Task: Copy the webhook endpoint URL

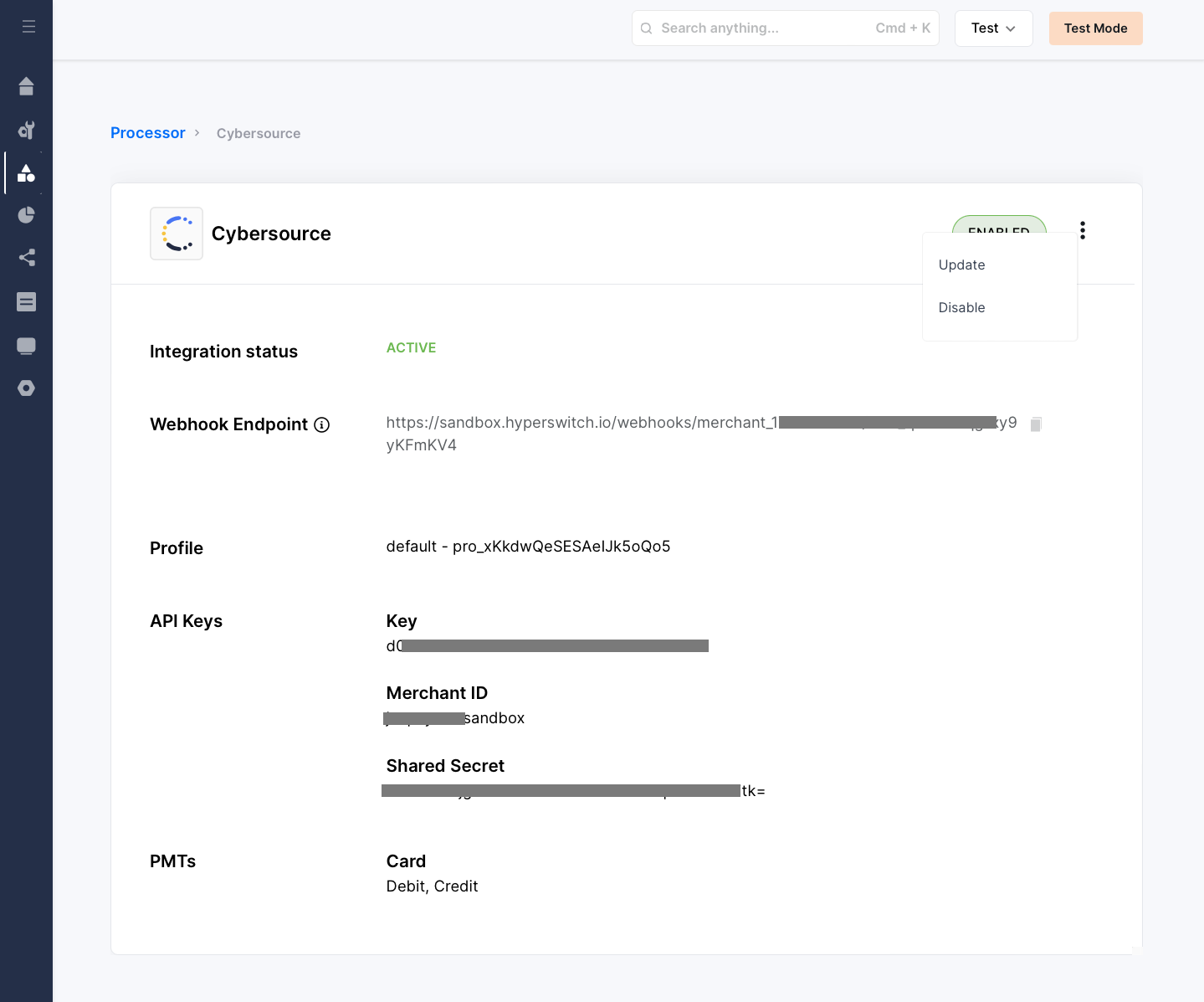Action: (x=1036, y=424)
